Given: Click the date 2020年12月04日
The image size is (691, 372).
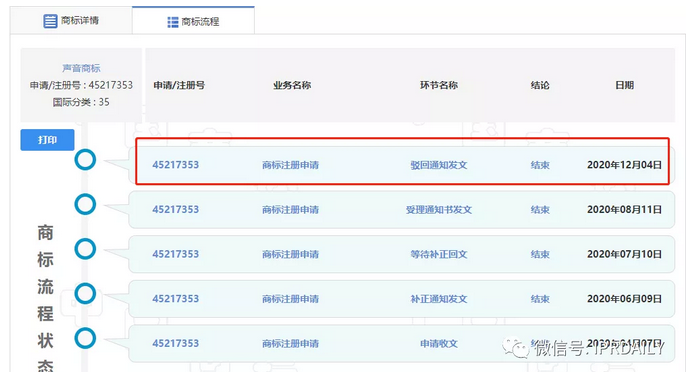Looking at the screenshot, I should click(x=624, y=165).
